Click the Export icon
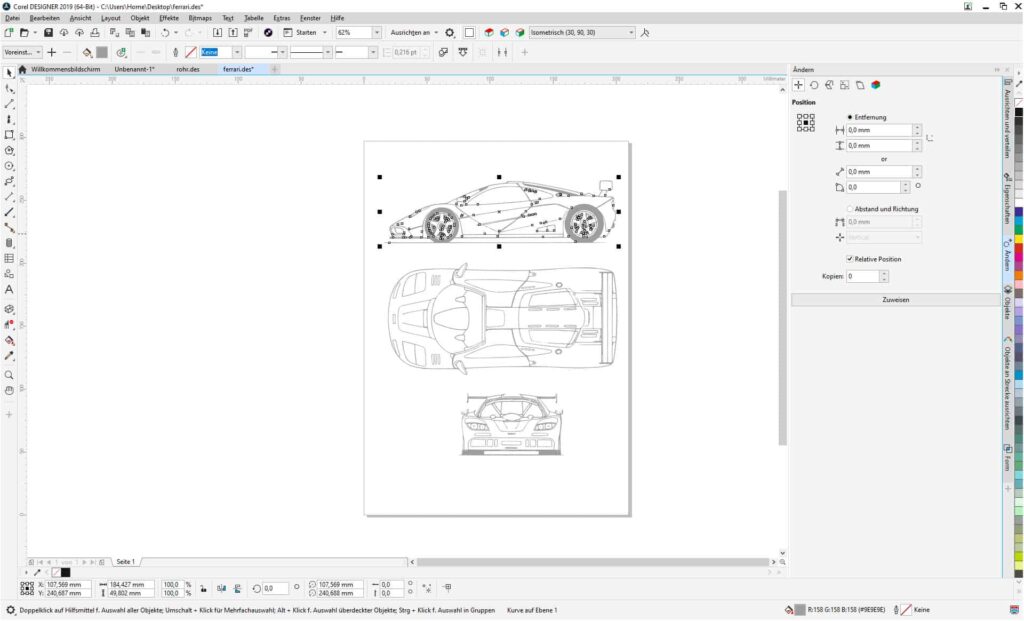Image resolution: width=1024 pixels, height=621 pixels. [x=232, y=32]
